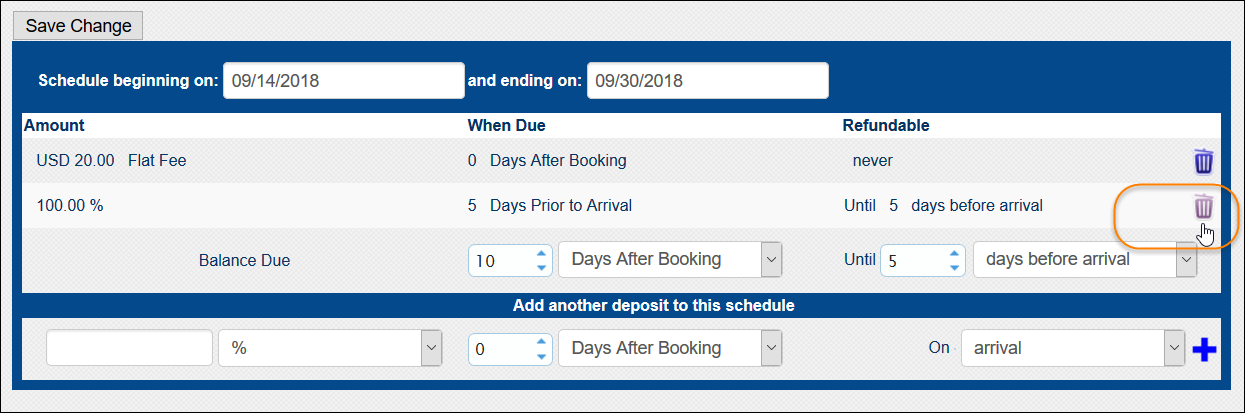Viewport: 1245px width, 413px height.
Task: Decrease Balance Due days value of 10
Action: click(x=541, y=267)
